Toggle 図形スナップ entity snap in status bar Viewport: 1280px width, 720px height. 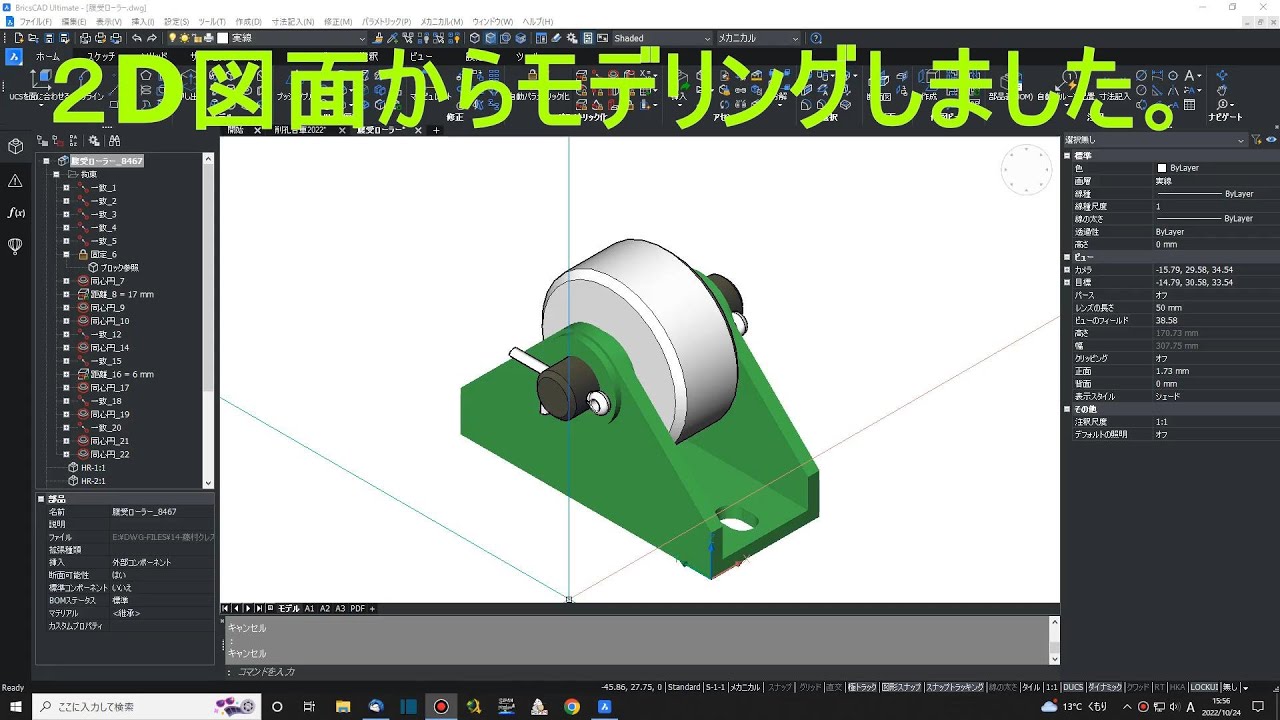click(901, 688)
